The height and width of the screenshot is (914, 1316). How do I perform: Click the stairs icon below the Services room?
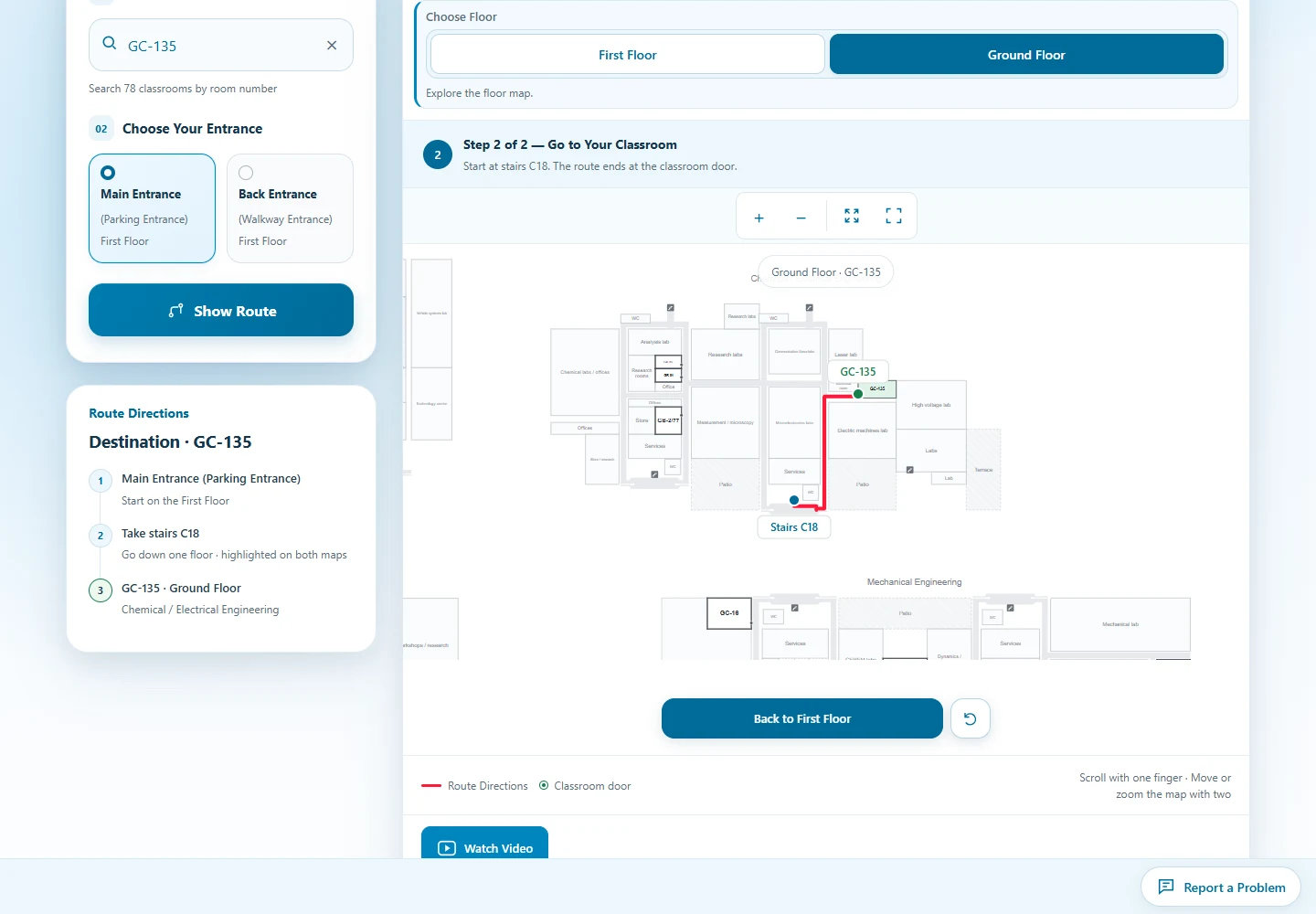pyautogui.click(x=654, y=474)
